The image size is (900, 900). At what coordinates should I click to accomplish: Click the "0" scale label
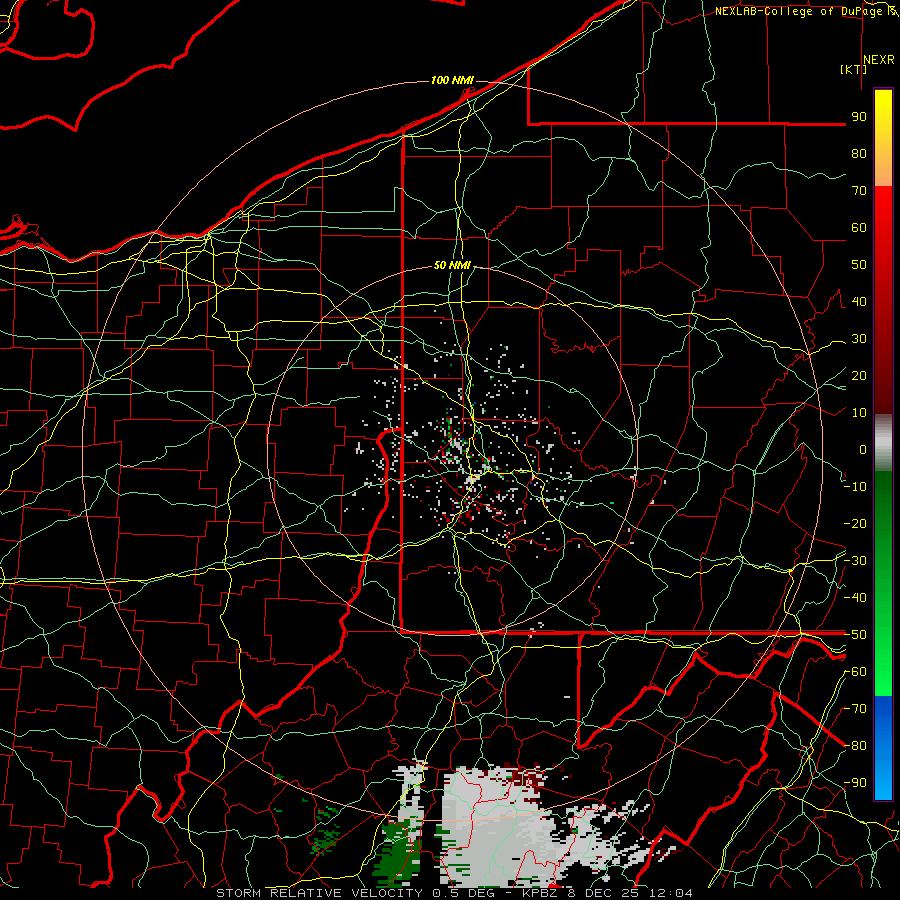pos(863,449)
